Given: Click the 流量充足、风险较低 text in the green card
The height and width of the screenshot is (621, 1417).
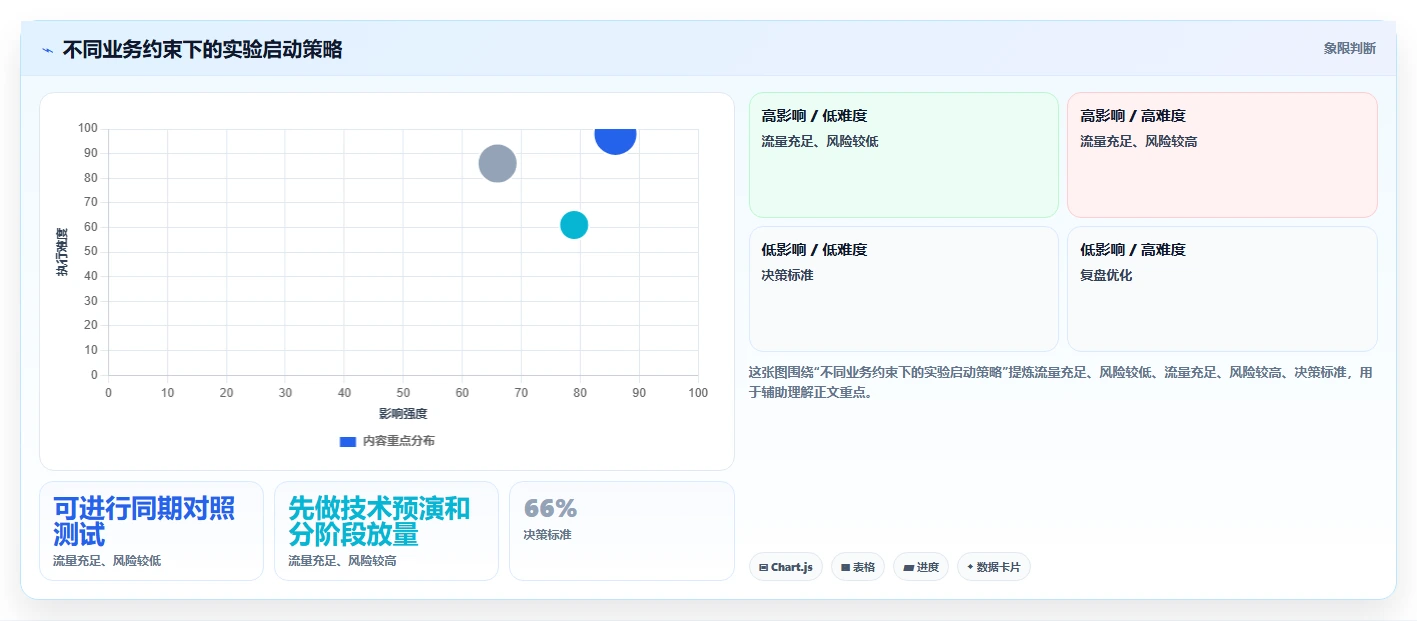Looking at the screenshot, I should 820,141.
